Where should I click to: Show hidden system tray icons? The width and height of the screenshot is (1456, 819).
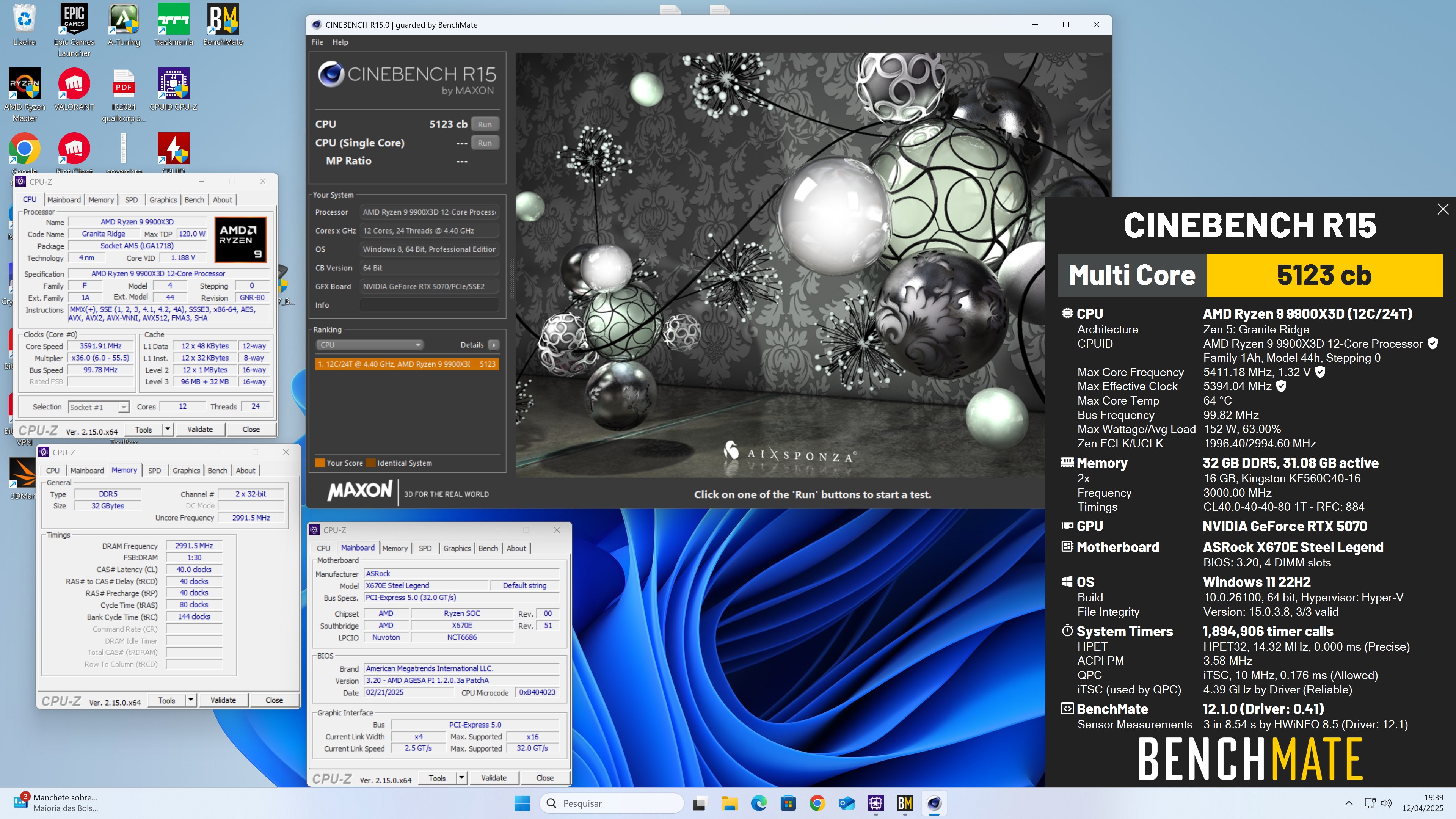pyautogui.click(x=1349, y=803)
